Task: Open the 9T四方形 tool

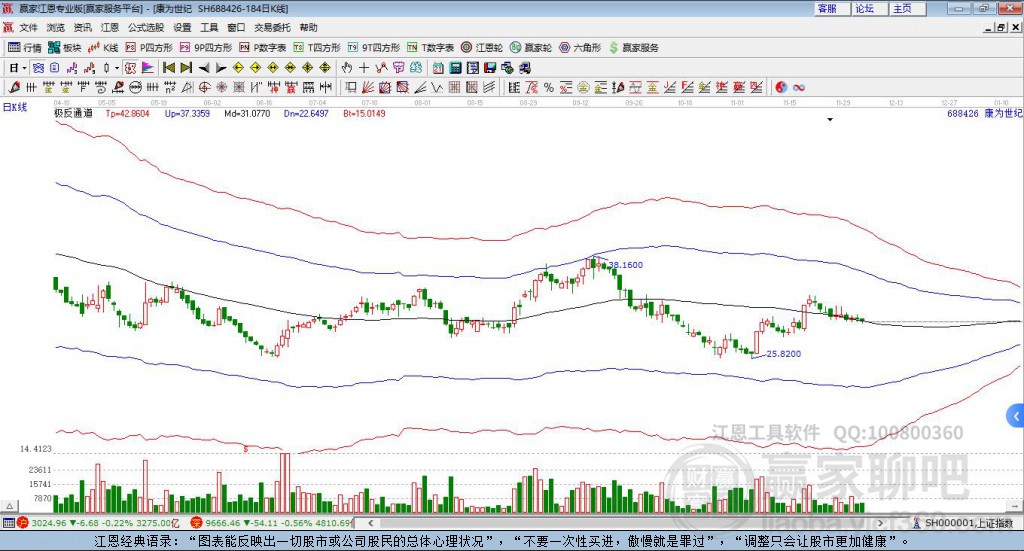Action: click(x=374, y=48)
